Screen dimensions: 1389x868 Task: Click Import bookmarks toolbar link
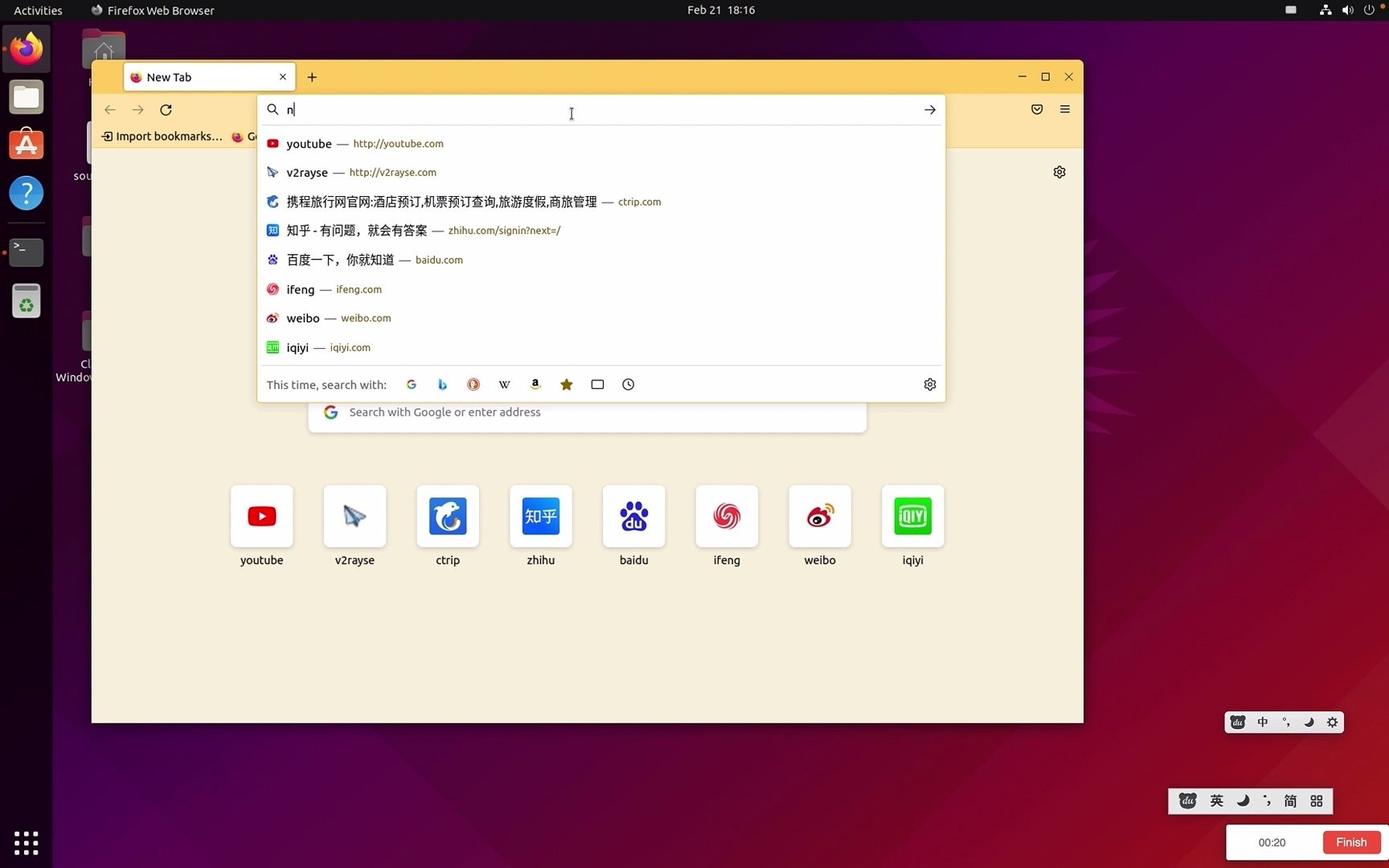point(162,136)
